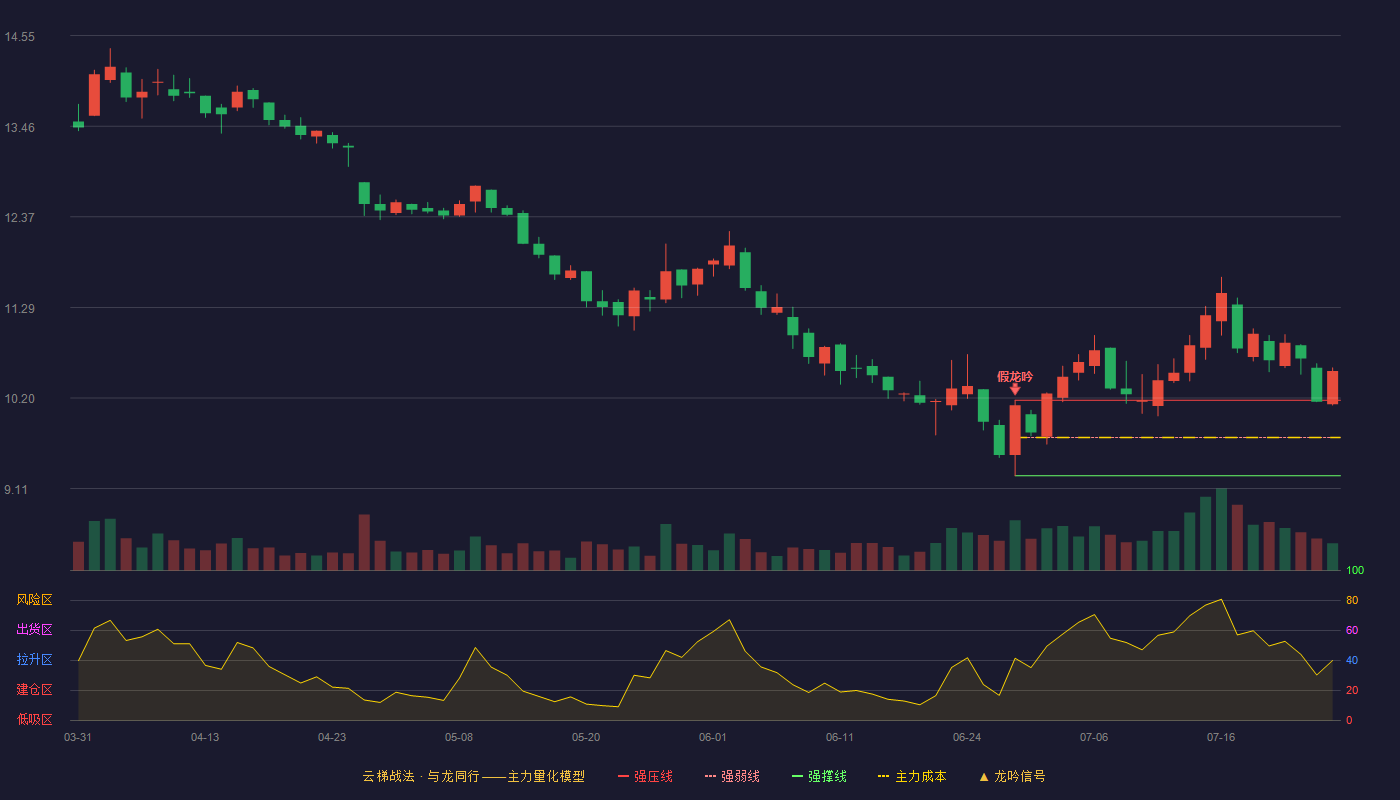Select the 风险区 zone label
Screen dimensions: 1400x800
click(x=34, y=600)
